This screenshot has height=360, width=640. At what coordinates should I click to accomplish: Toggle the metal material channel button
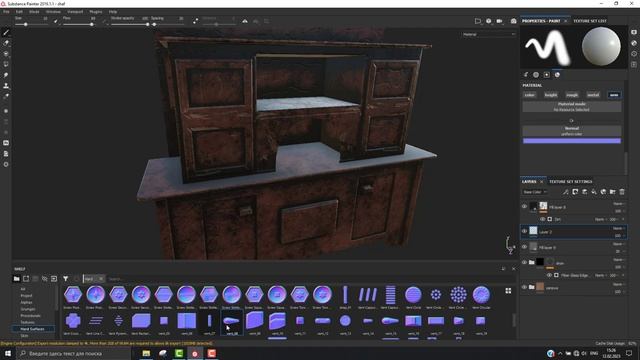[593, 95]
